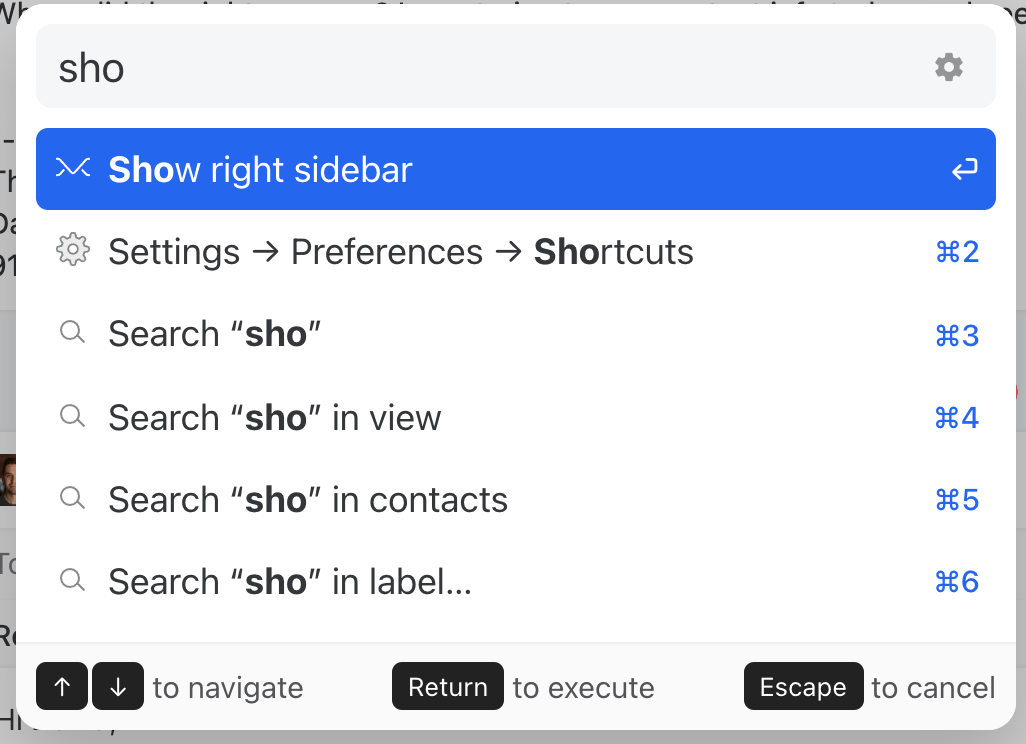Image resolution: width=1026 pixels, height=744 pixels.
Task: Open Settings → Preferences → Shortcuts
Action: 400,252
